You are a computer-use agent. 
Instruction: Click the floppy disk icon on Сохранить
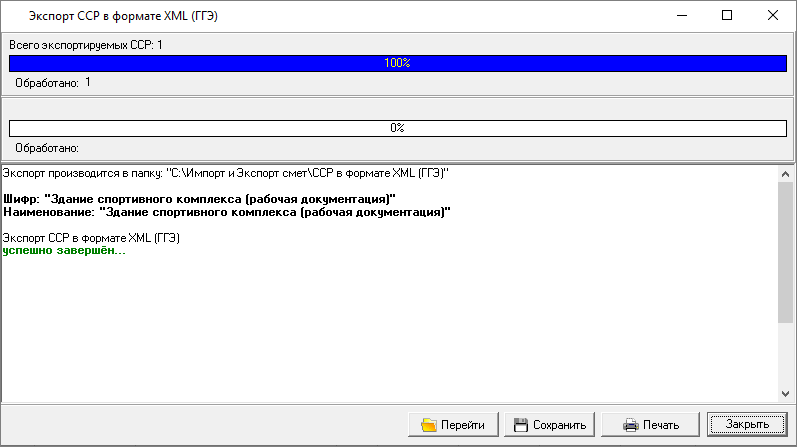point(520,424)
